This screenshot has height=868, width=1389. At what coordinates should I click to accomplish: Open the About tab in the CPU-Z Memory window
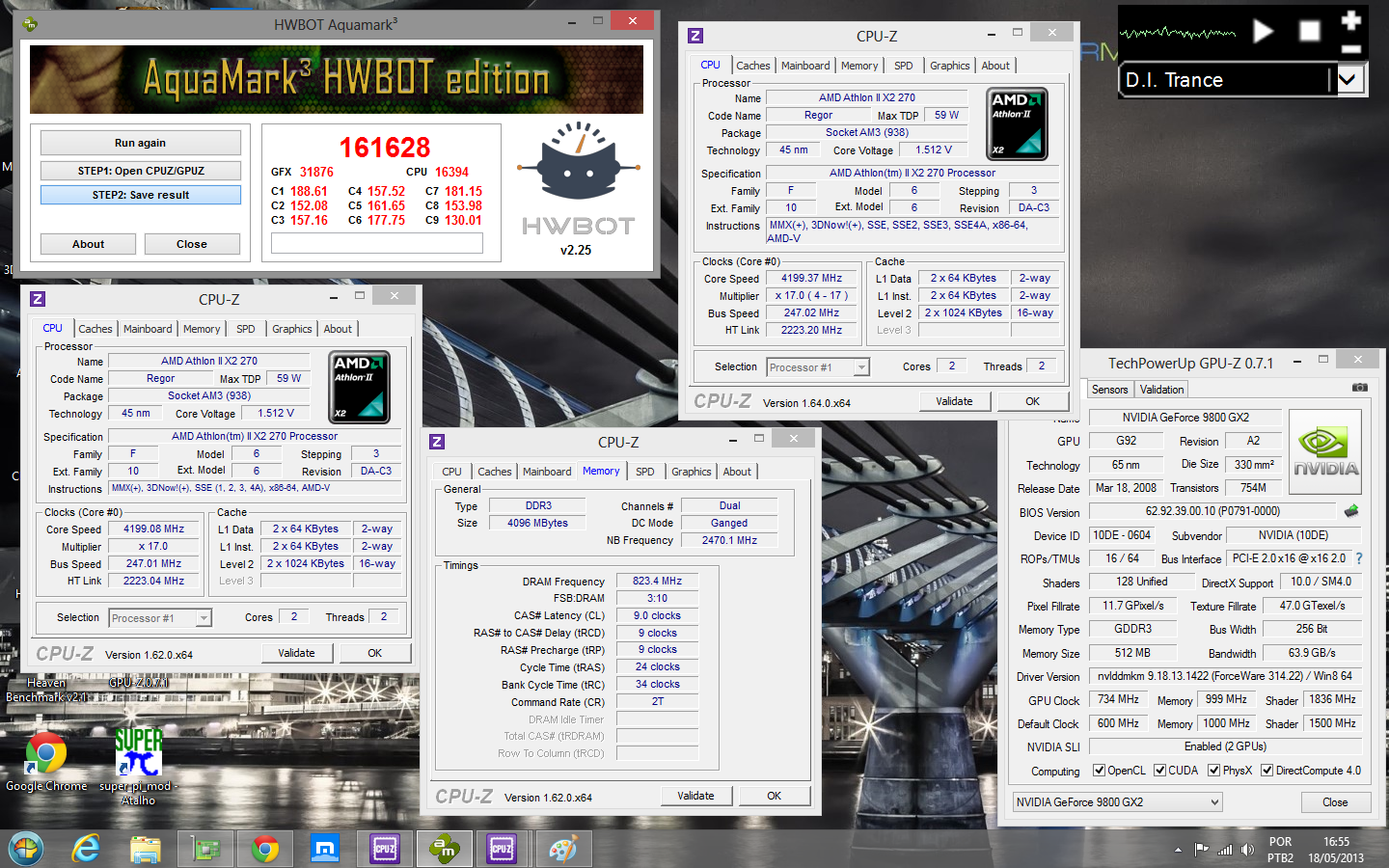click(737, 472)
